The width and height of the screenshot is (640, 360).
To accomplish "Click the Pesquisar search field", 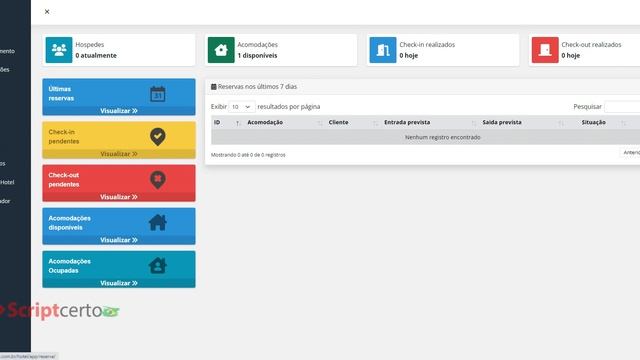I will (622, 107).
